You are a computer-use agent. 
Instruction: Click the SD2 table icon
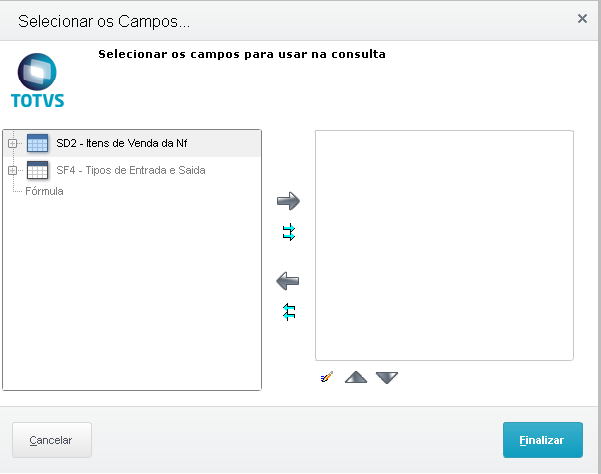[38, 143]
